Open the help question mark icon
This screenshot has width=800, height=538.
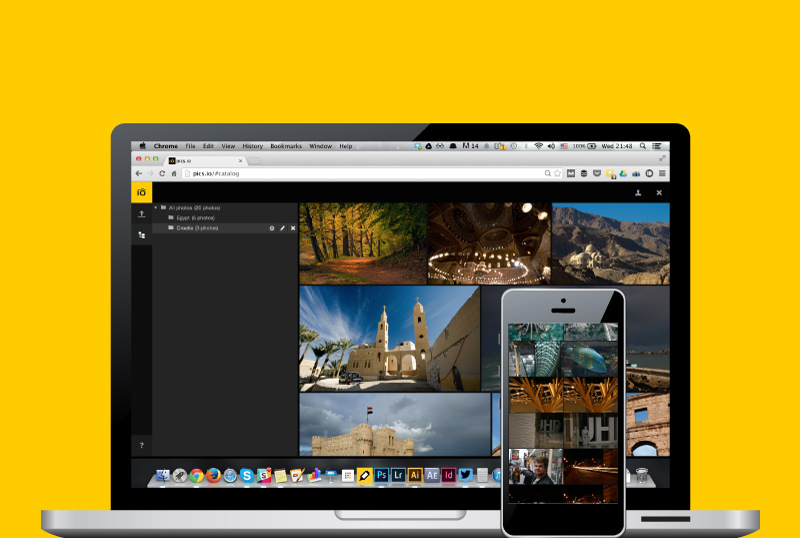[x=142, y=445]
